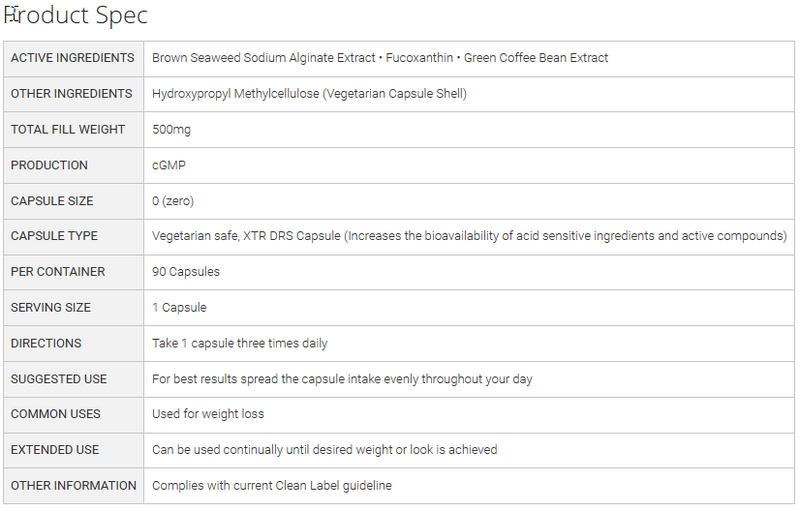Click the OTHER INGREDIENTS row label
Image resolution: width=800 pixels, height=511 pixels.
tap(71, 94)
